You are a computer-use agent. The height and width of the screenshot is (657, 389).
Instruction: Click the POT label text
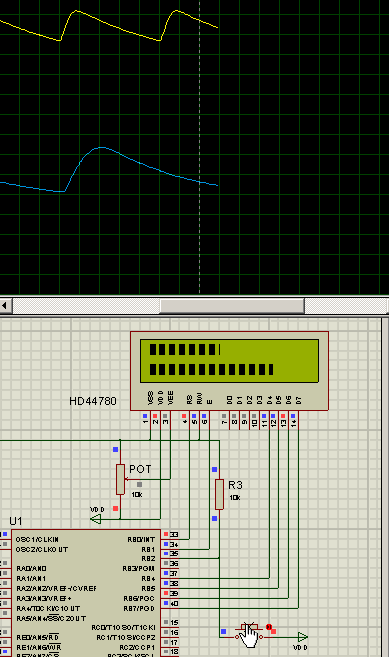(140, 469)
